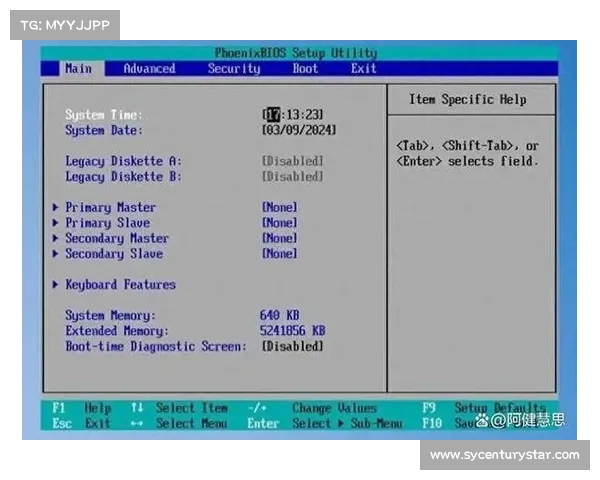Viewport: 600px width, 480px height.
Task: Open the Advanced menu tab
Action: pyautogui.click(x=150, y=69)
